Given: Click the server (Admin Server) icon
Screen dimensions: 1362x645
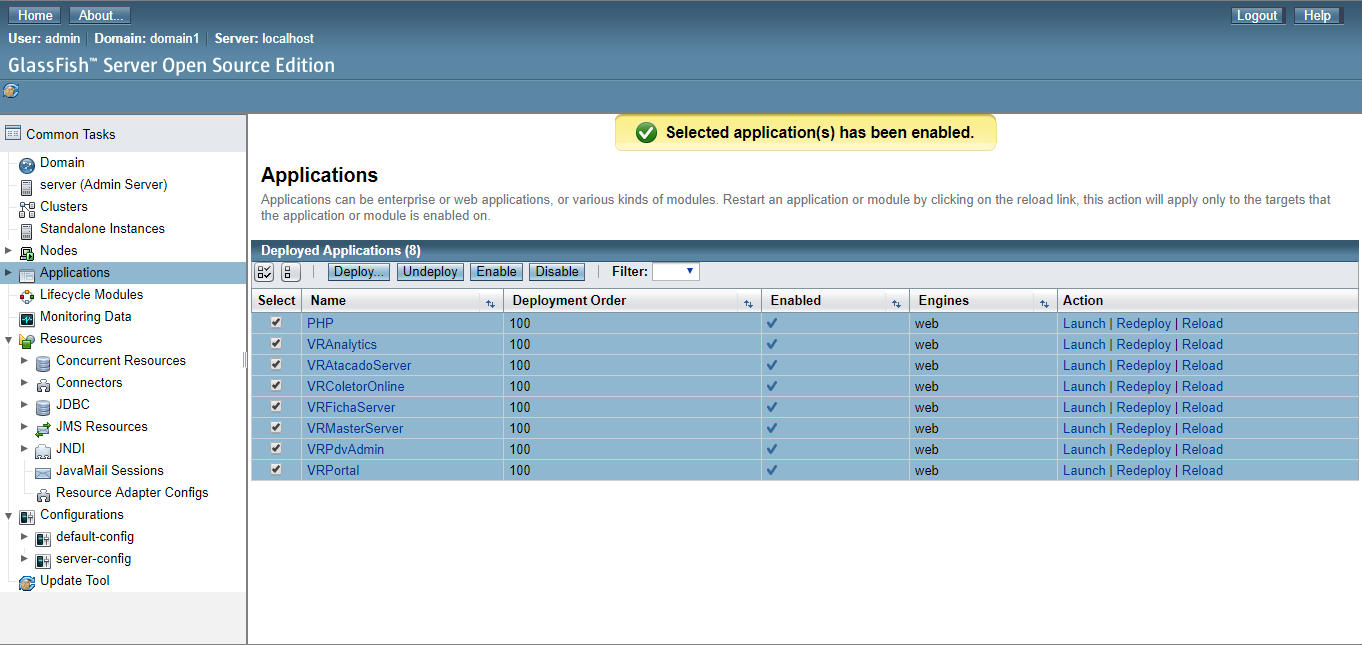Looking at the screenshot, I should (x=27, y=187).
